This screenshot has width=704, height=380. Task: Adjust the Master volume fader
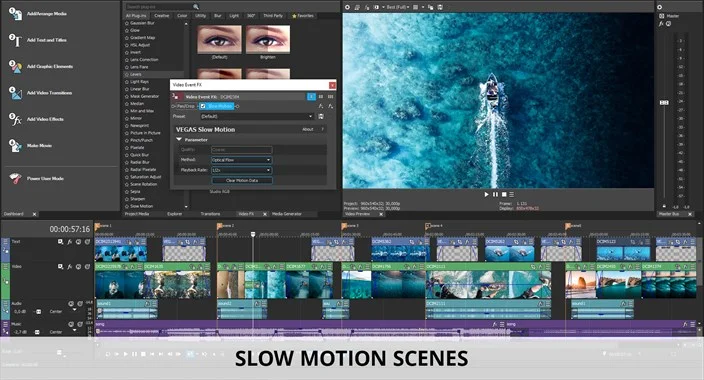click(664, 102)
